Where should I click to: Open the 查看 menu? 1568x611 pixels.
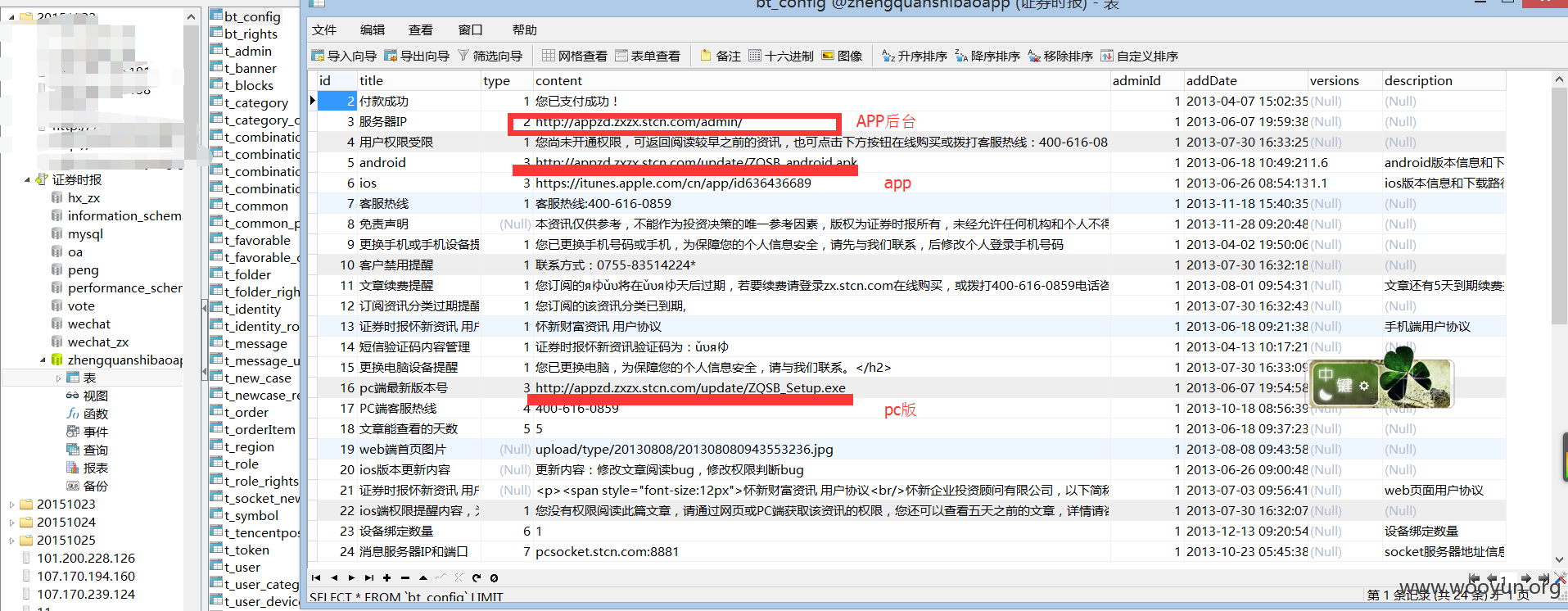tap(421, 29)
